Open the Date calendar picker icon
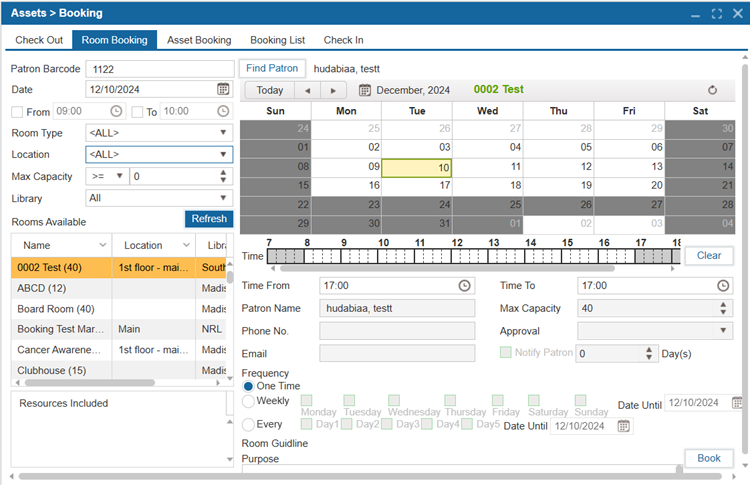This screenshot has width=750, height=485. click(x=223, y=89)
